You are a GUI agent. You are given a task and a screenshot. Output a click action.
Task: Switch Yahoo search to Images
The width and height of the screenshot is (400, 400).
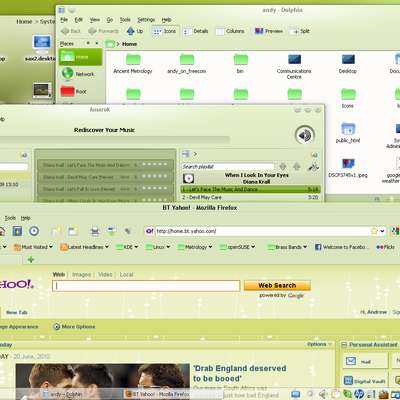(81, 274)
